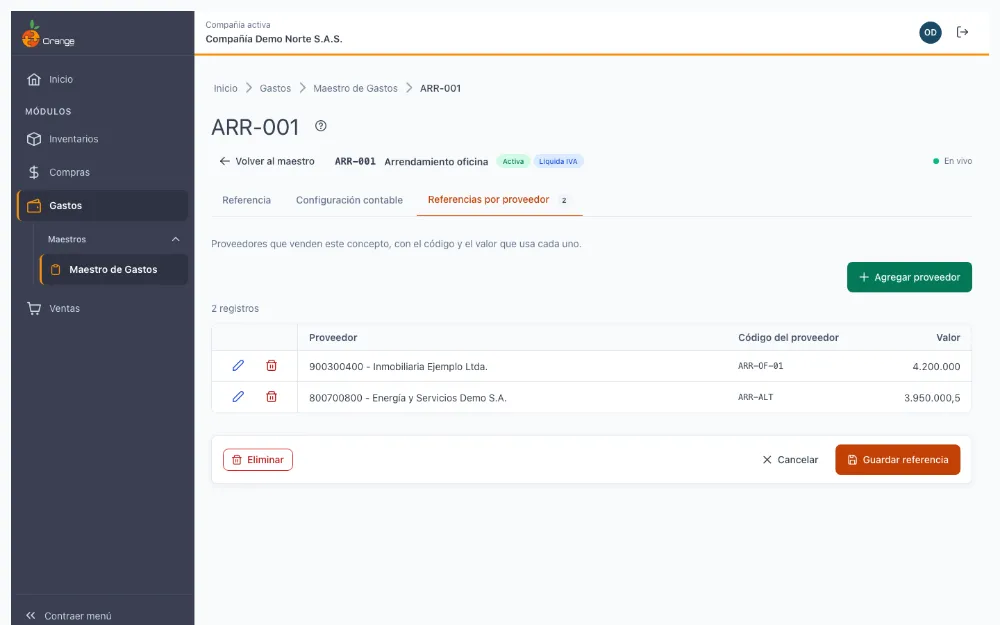The image size is (1000, 625).
Task: Click the logout icon in the header
Action: click(962, 32)
